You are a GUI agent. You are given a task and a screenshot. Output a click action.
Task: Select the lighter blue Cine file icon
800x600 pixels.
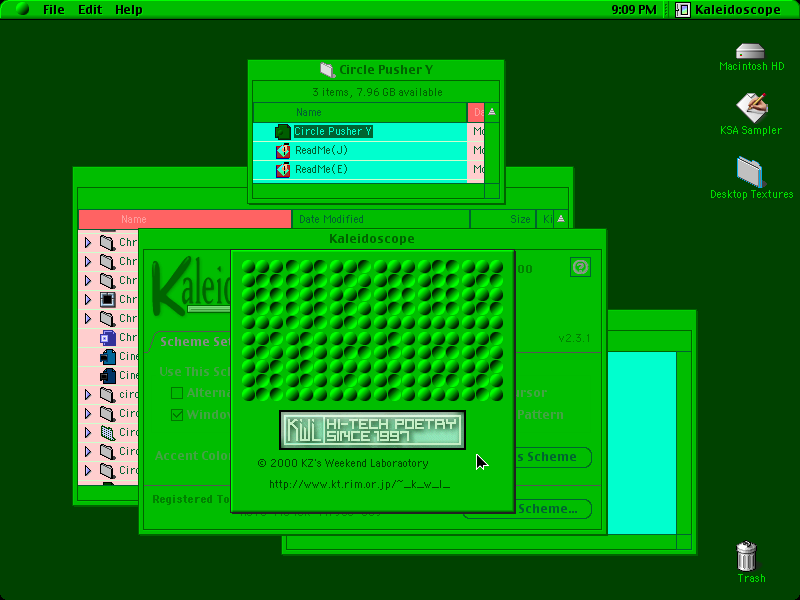point(108,357)
